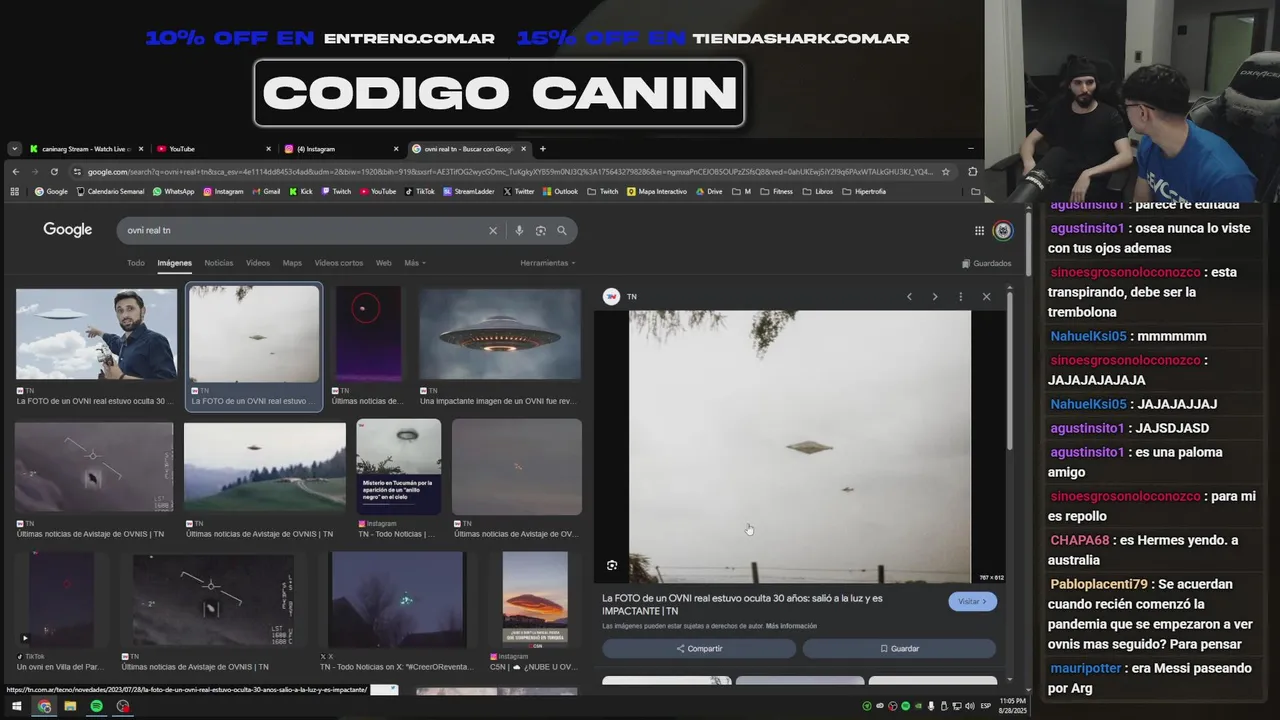The width and height of the screenshot is (1280, 720).
Task: Open the Misterio en Tucumán Instagram thumbnail
Action: (399, 466)
